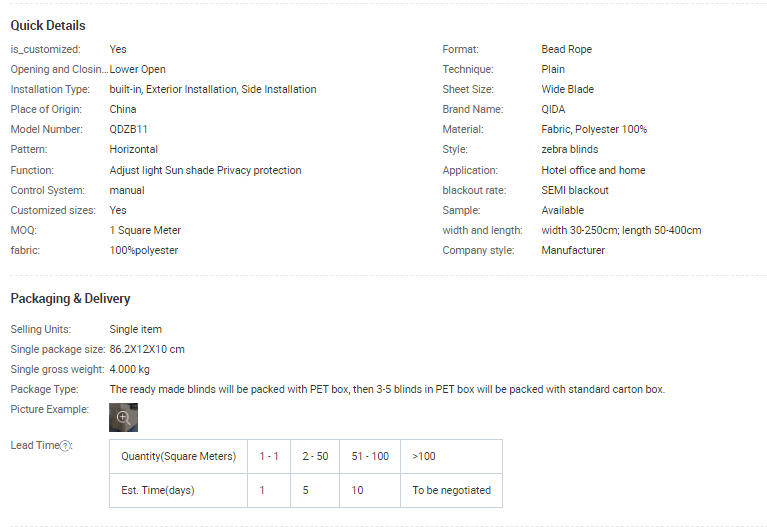767x527 pixels.
Task: Zoom the Picture Example magnifier icon
Action: 122,417
